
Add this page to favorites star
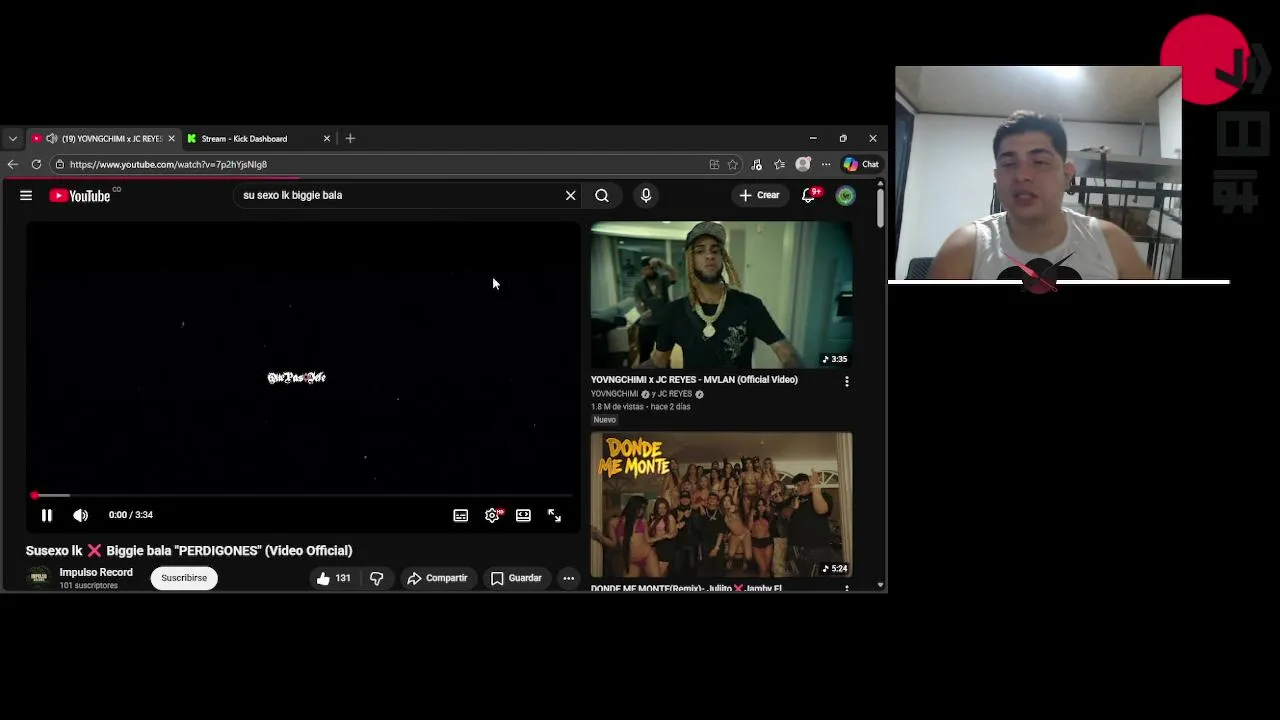[x=733, y=164]
